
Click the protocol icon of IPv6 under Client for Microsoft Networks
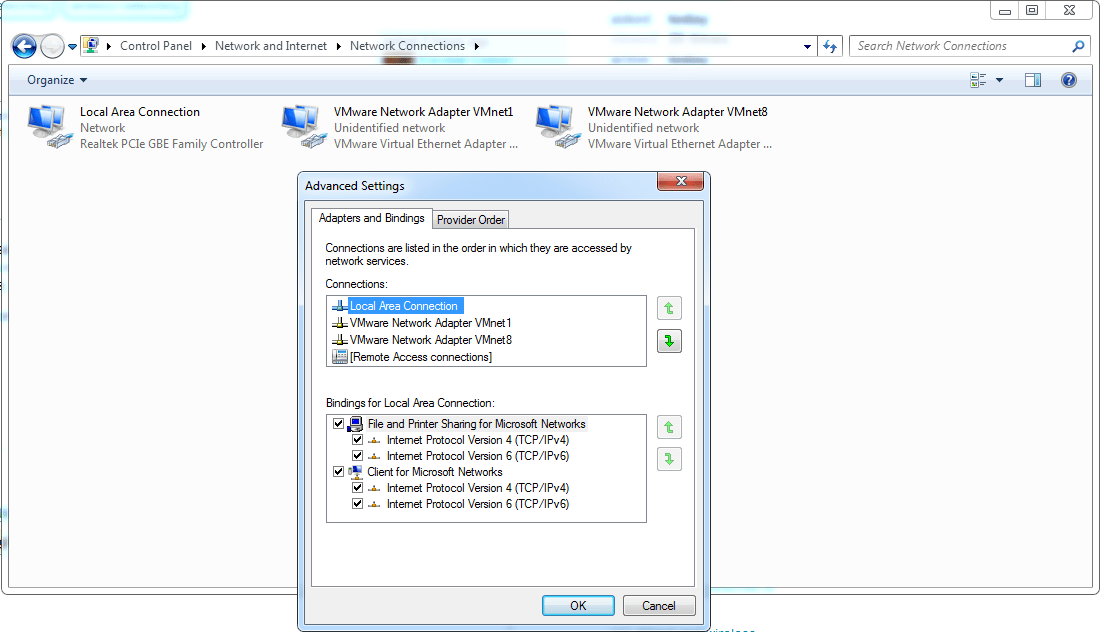point(374,505)
